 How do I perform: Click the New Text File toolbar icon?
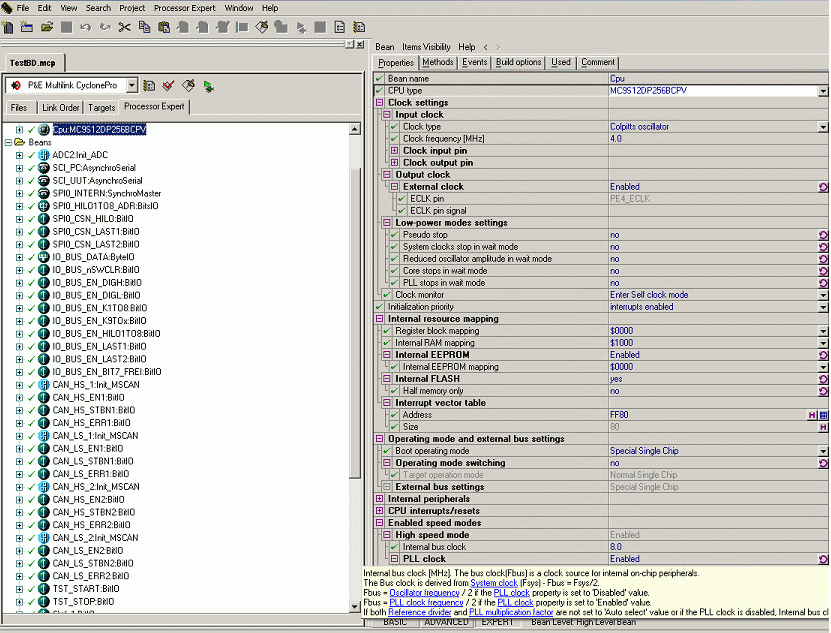point(7,28)
